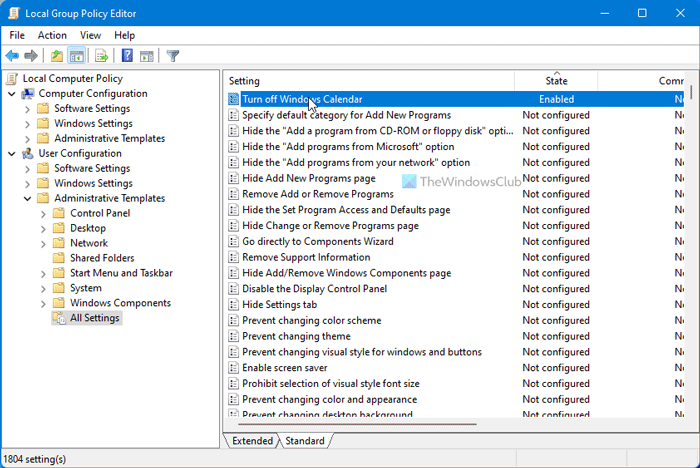Toggle the Action Pane toolbar button
The width and height of the screenshot is (700, 468).
[146, 56]
